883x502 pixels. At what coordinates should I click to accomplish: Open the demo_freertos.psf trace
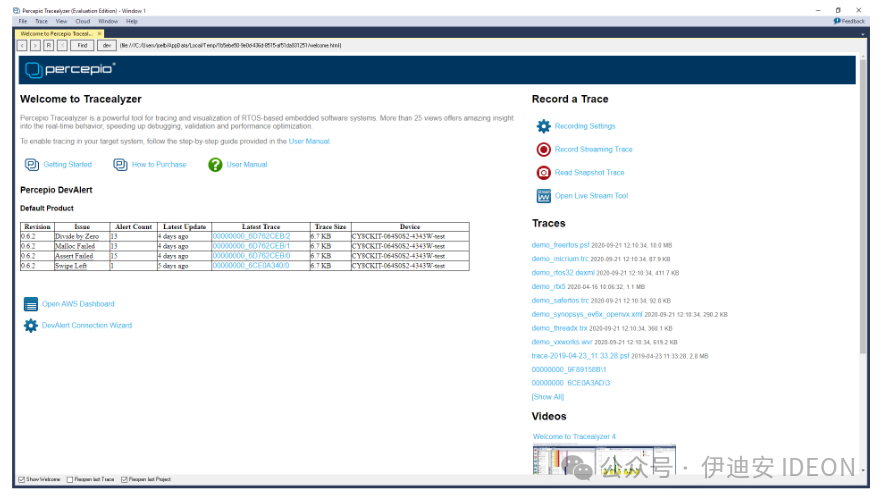click(560, 245)
